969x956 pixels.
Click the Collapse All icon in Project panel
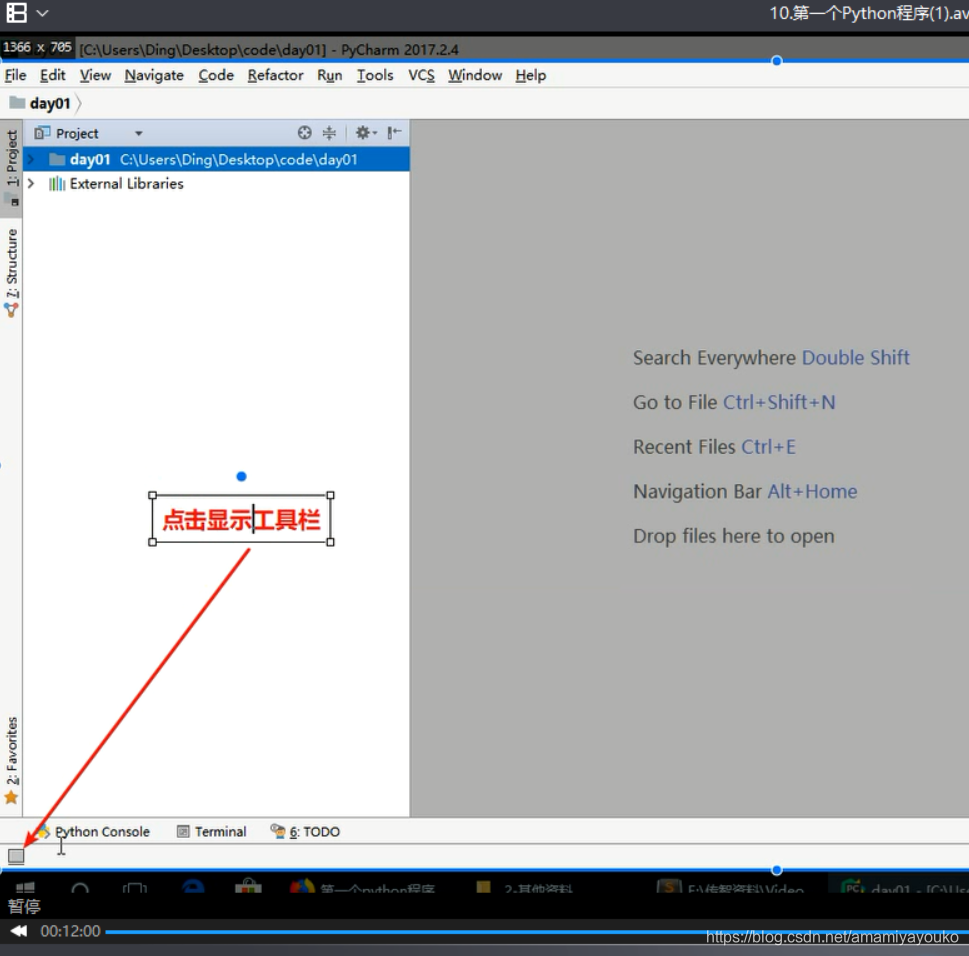329,133
